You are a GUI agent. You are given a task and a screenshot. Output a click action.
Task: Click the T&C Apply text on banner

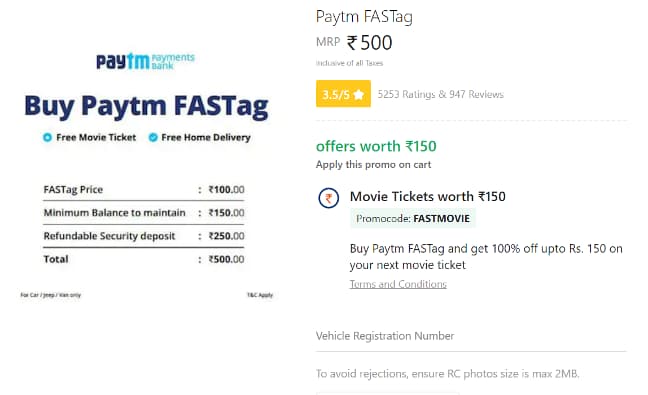pos(260,295)
